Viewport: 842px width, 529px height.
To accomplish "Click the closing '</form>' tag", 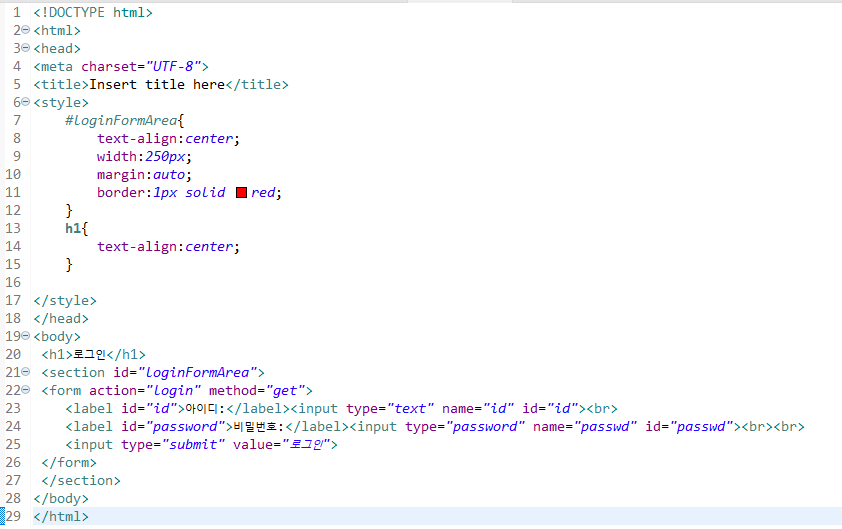I will click(x=69, y=462).
